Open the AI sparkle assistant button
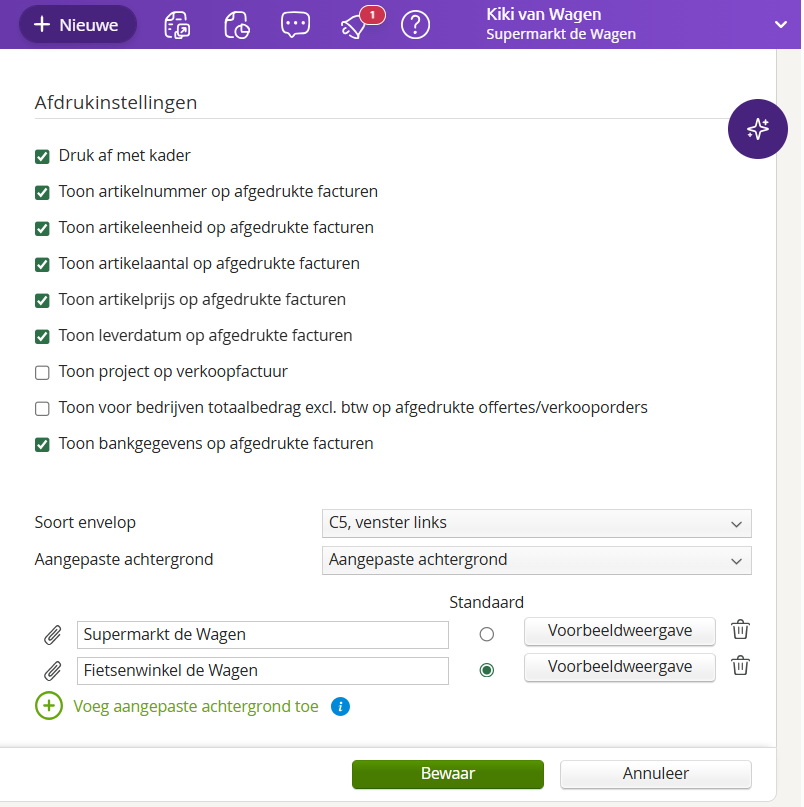Viewport: 804px width, 807px height. click(x=757, y=129)
